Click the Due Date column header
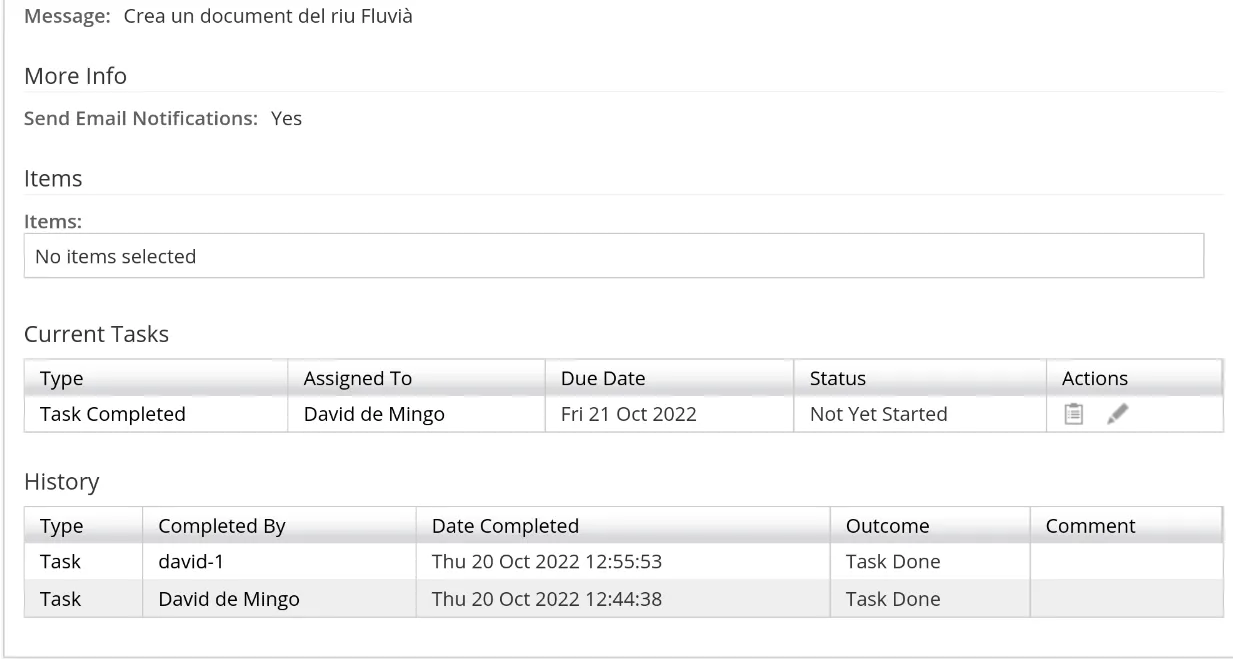1233x659 pixels. coord(603,379)
